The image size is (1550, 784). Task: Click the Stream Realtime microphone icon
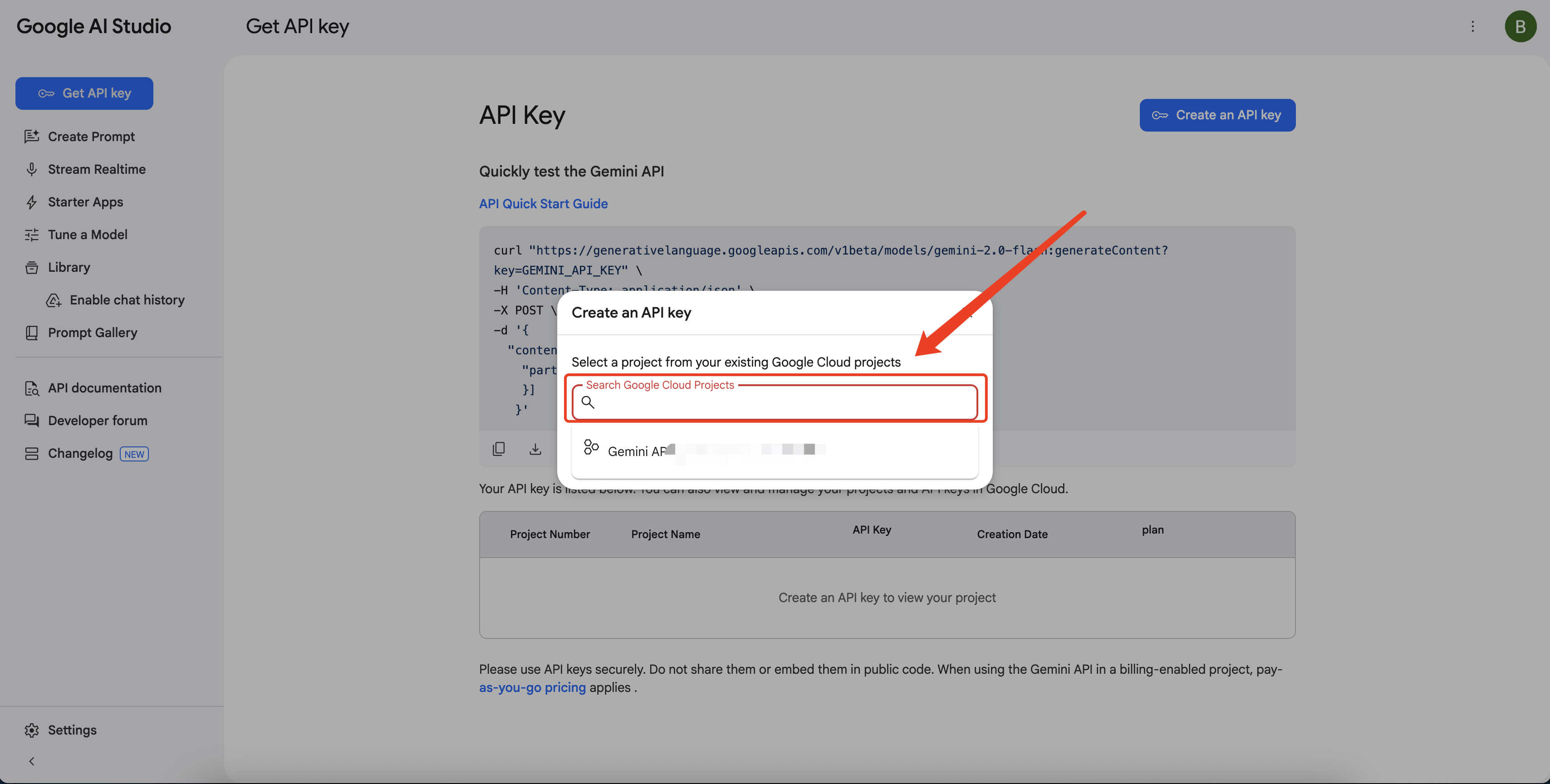[x=32, y=170]
